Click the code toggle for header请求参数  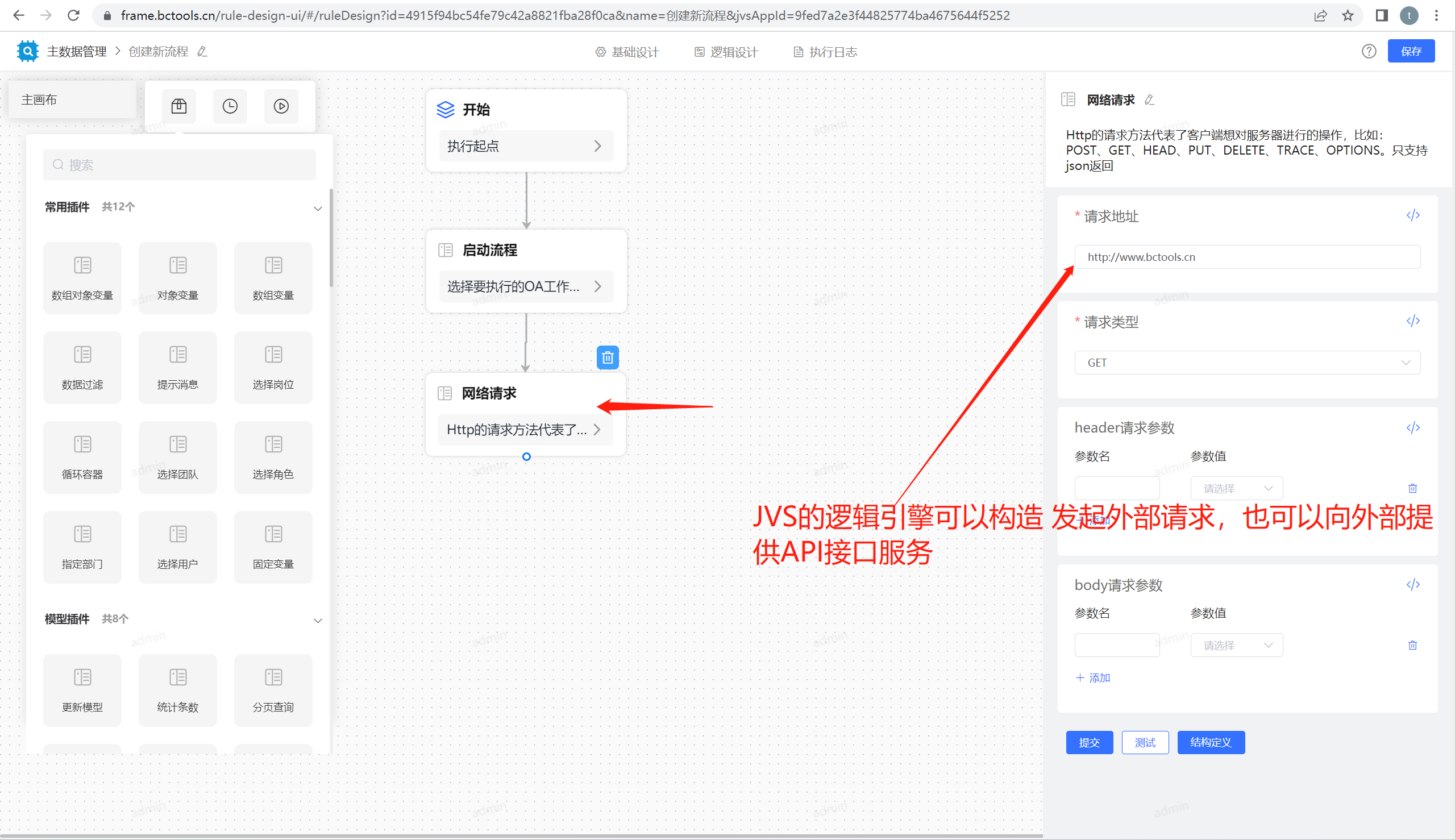pos(1413,427)
